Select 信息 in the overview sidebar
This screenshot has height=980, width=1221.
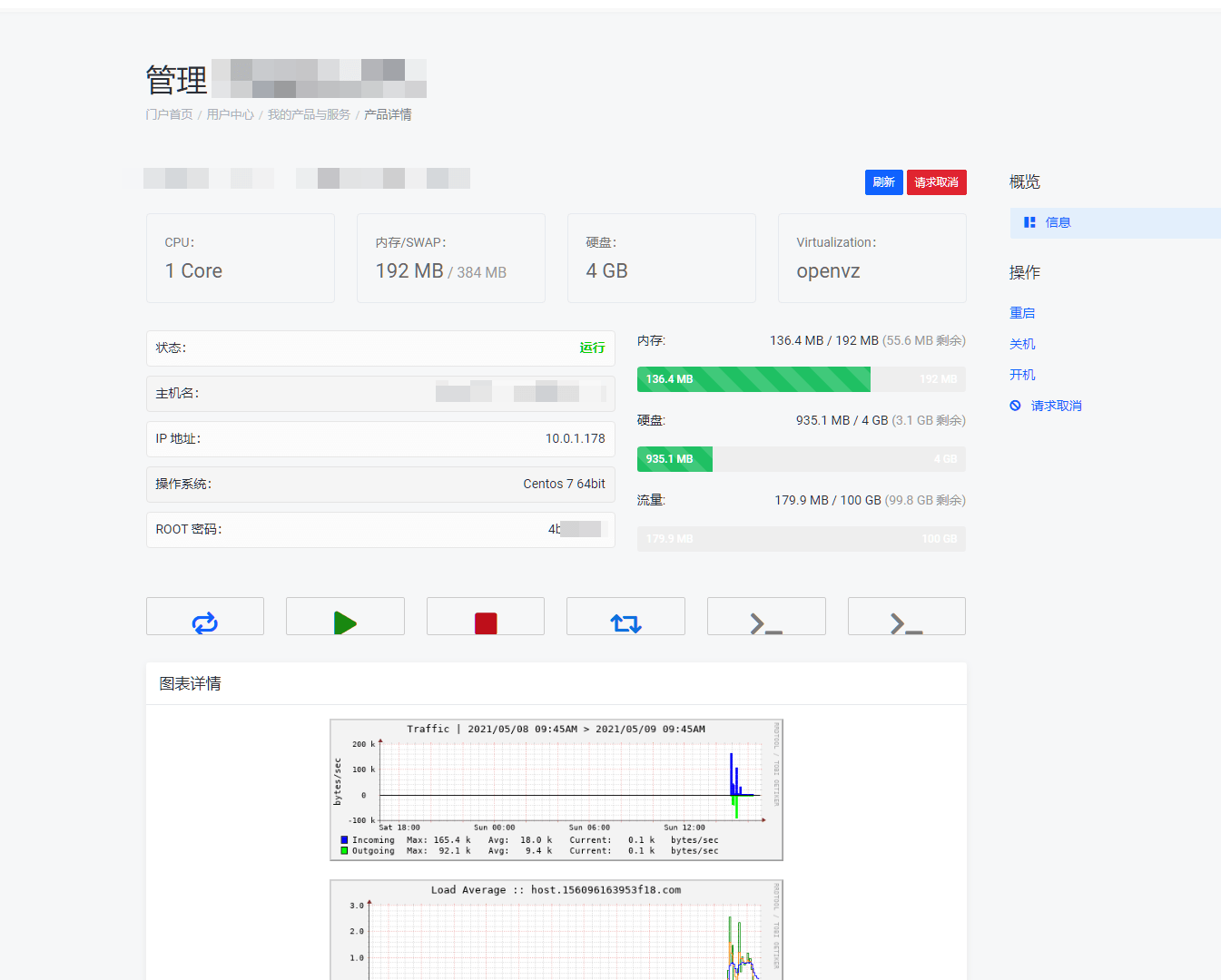coord(1058,222)
